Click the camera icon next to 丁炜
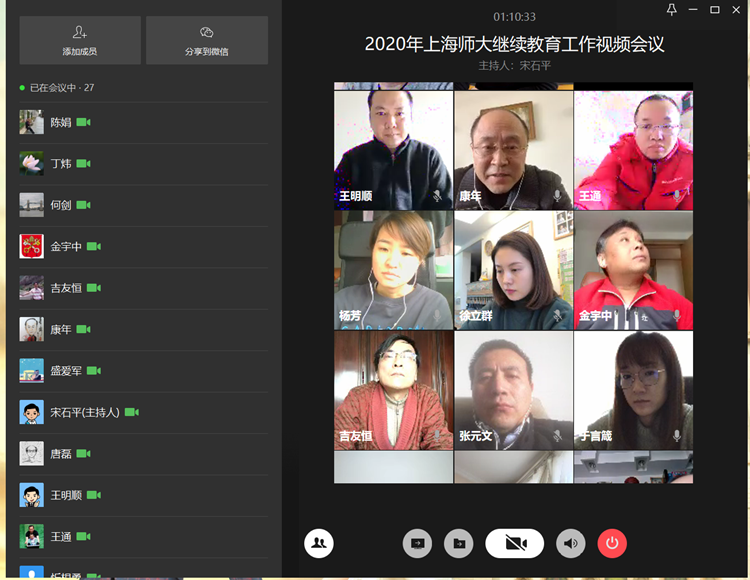 point(84,164)
